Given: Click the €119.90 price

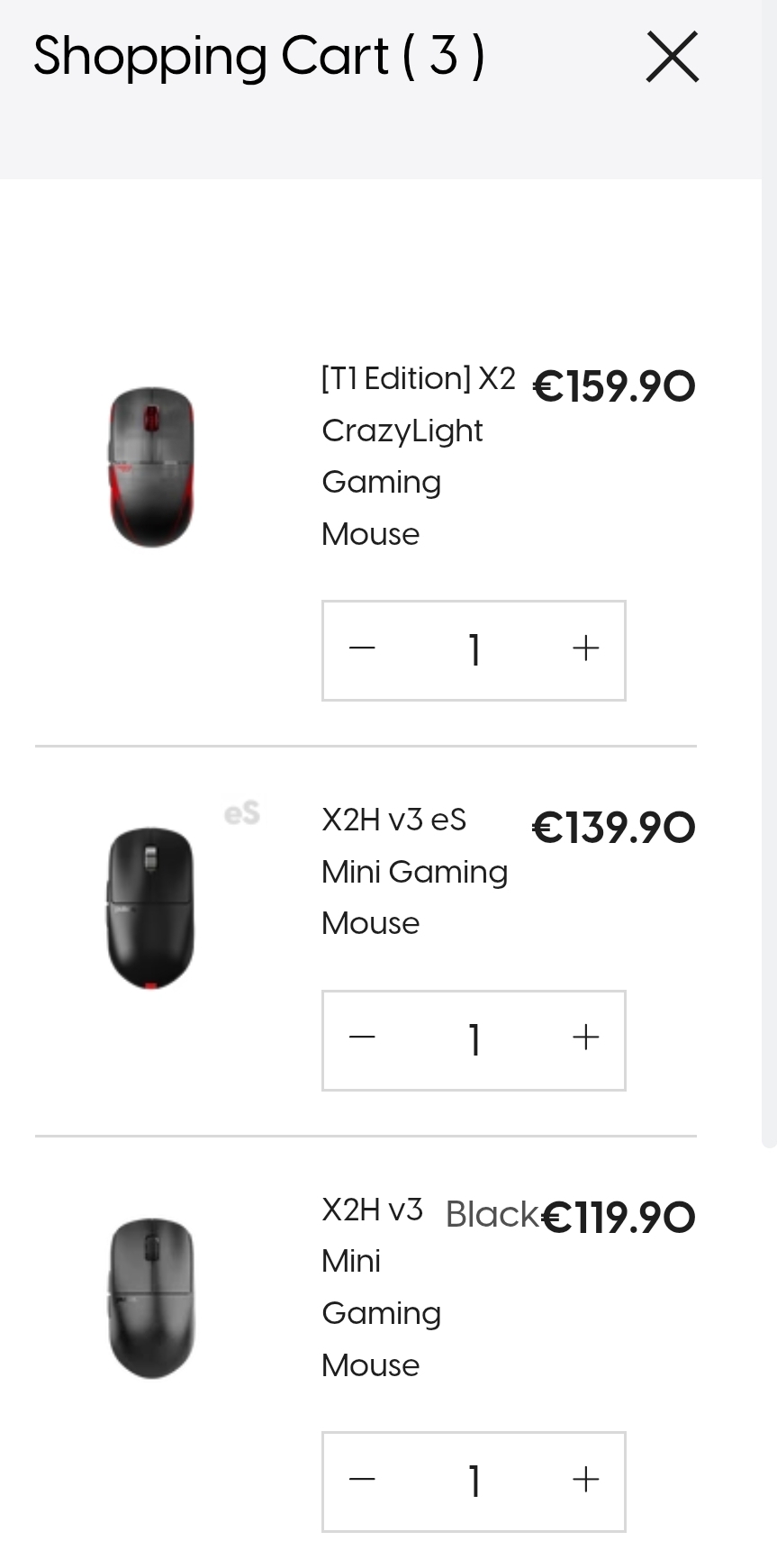Looking at the screenshot, I should pos(619,1218).
